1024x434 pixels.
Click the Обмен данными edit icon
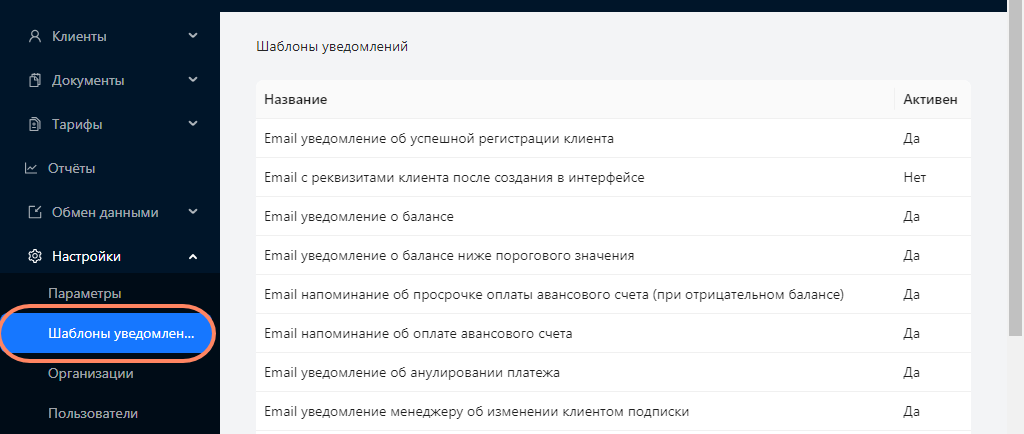[35, 213]
